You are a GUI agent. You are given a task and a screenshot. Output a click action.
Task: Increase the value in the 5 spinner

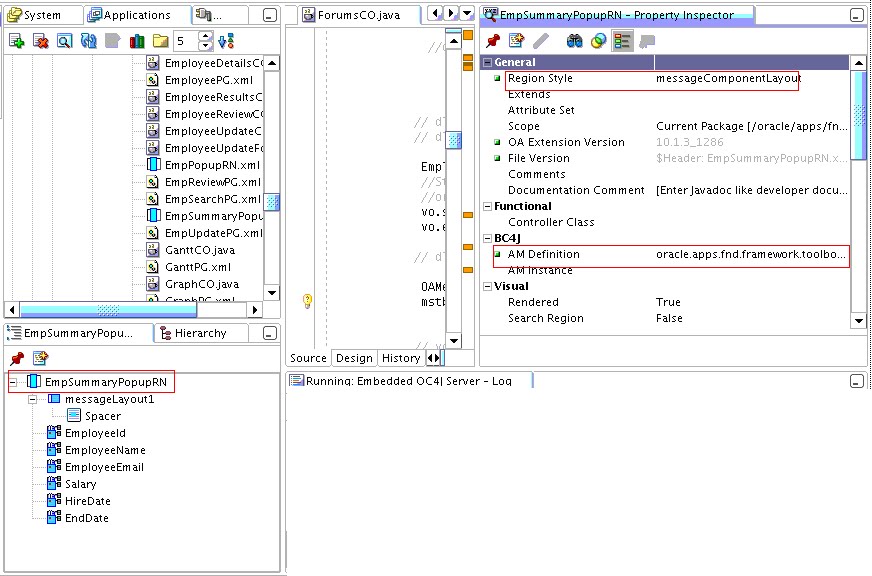(206, 36)
